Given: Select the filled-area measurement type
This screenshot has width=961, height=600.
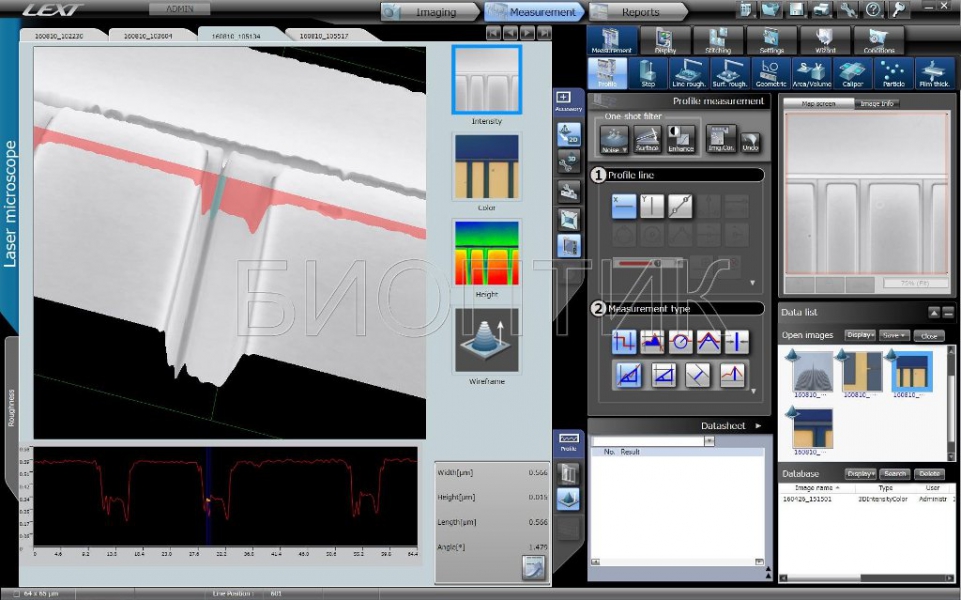Looking at the screenshot, I should click(x=652, y=342).
